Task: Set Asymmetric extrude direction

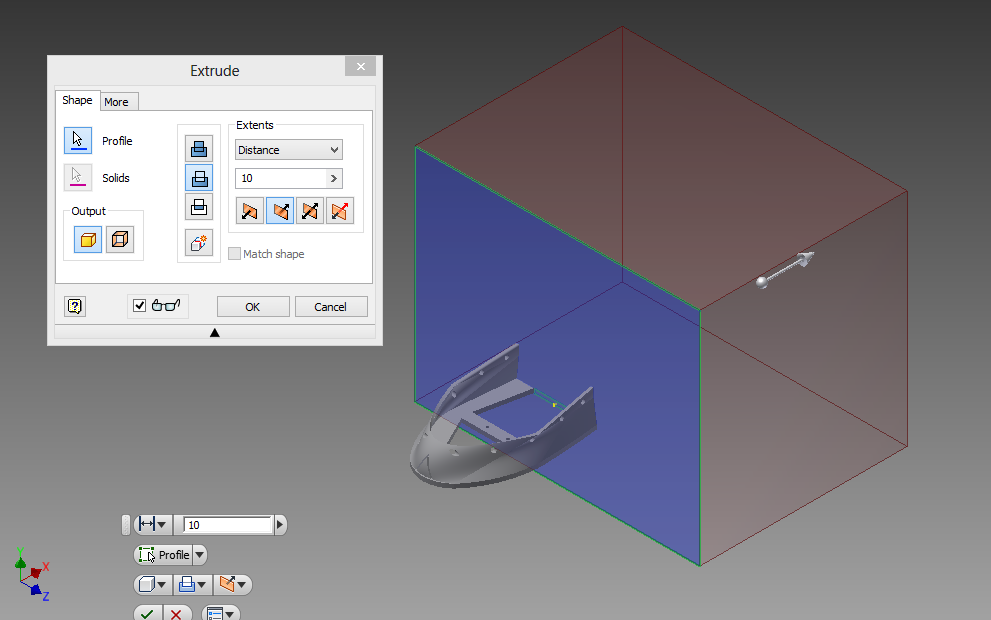Action: click(340, 211)
